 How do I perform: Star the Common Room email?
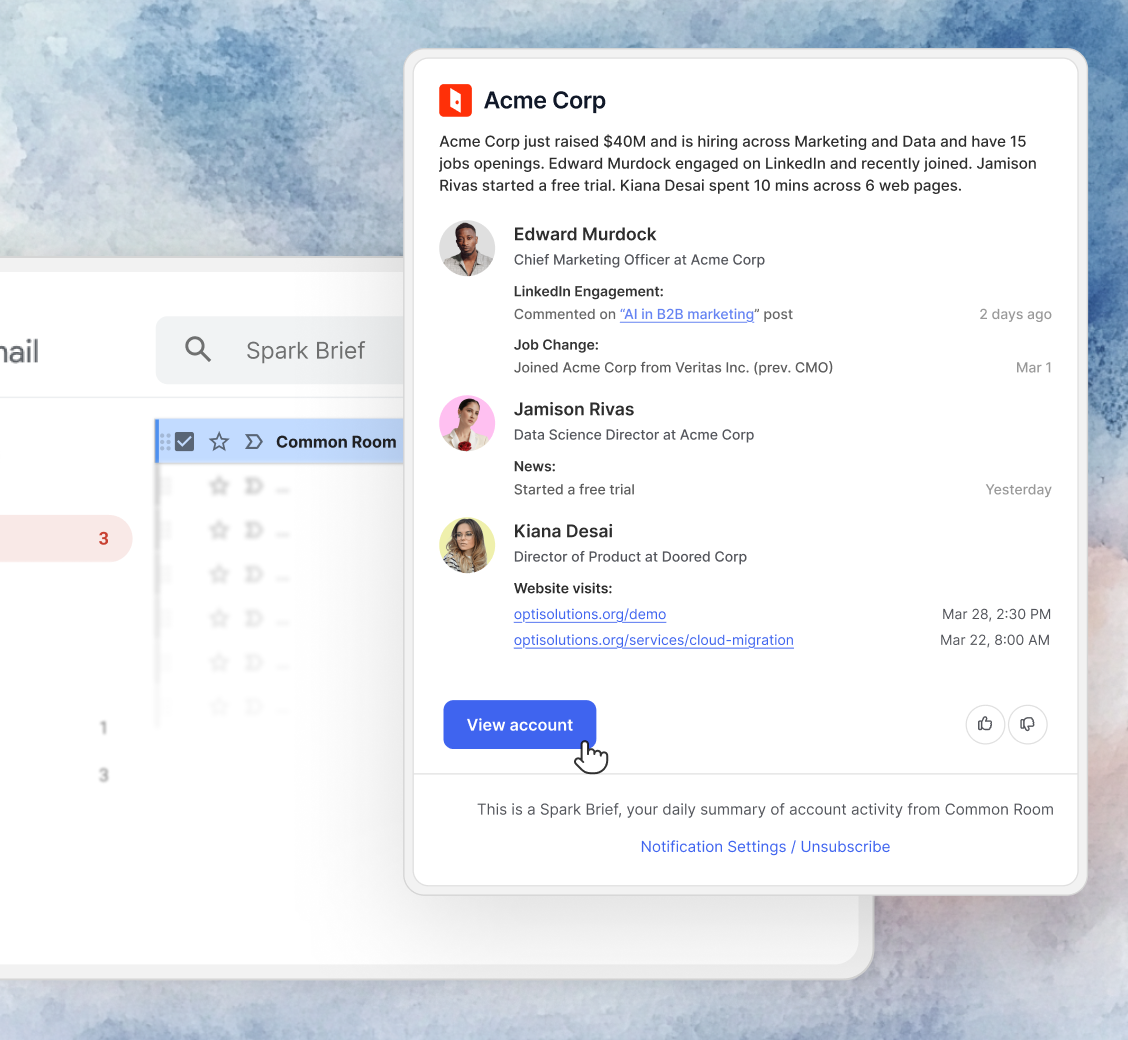click(219, 442)
